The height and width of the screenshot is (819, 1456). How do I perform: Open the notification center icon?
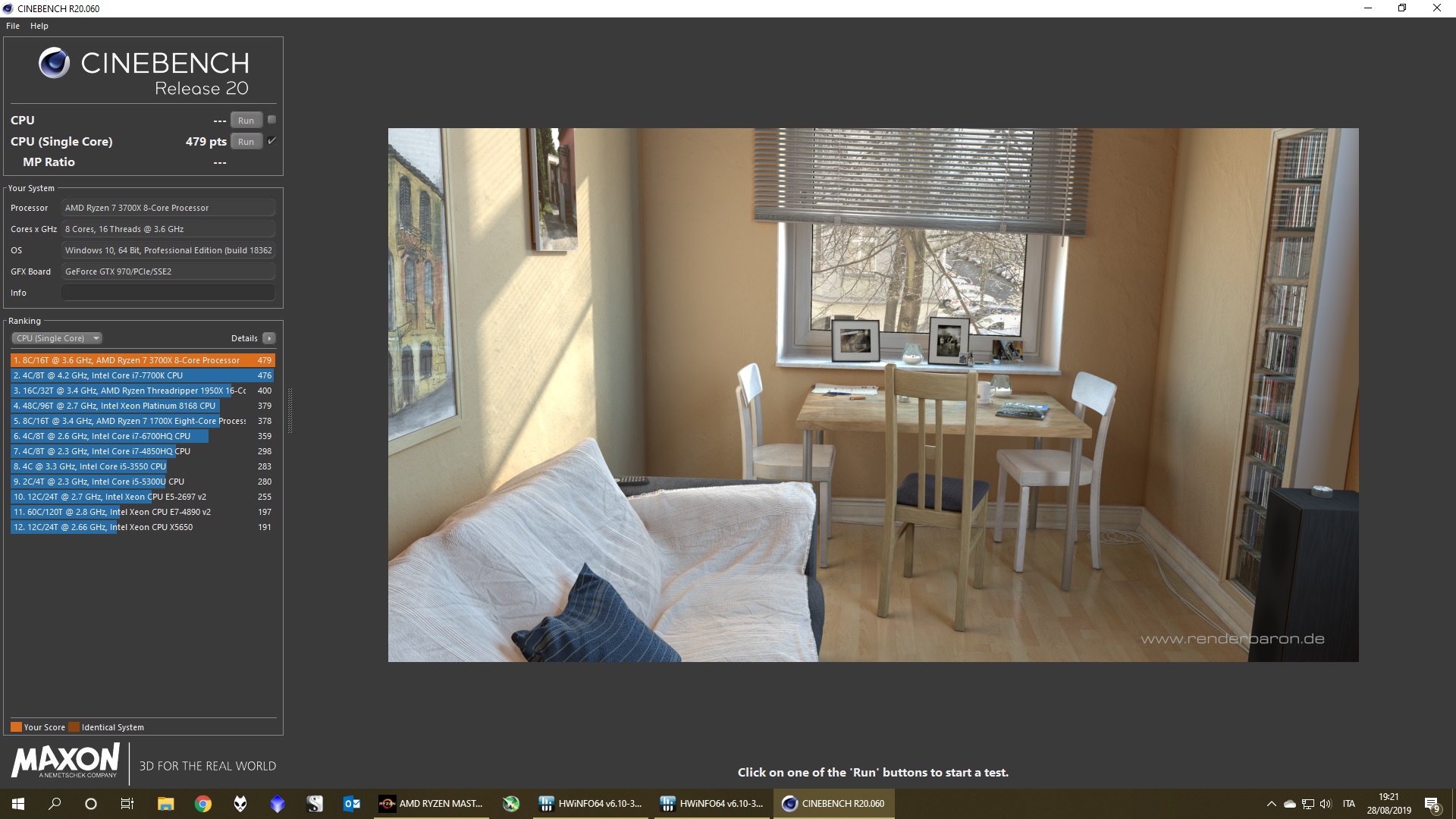click(x=1432, y=804)
